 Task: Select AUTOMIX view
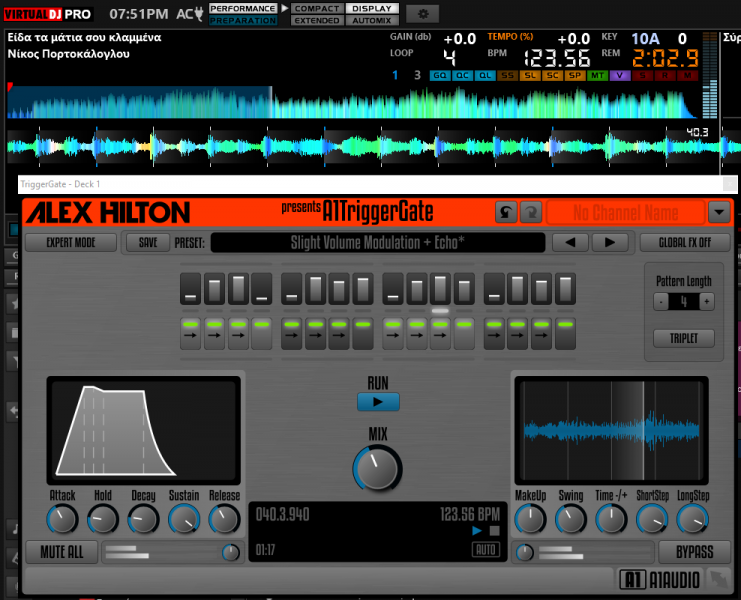tap(372, 20)
